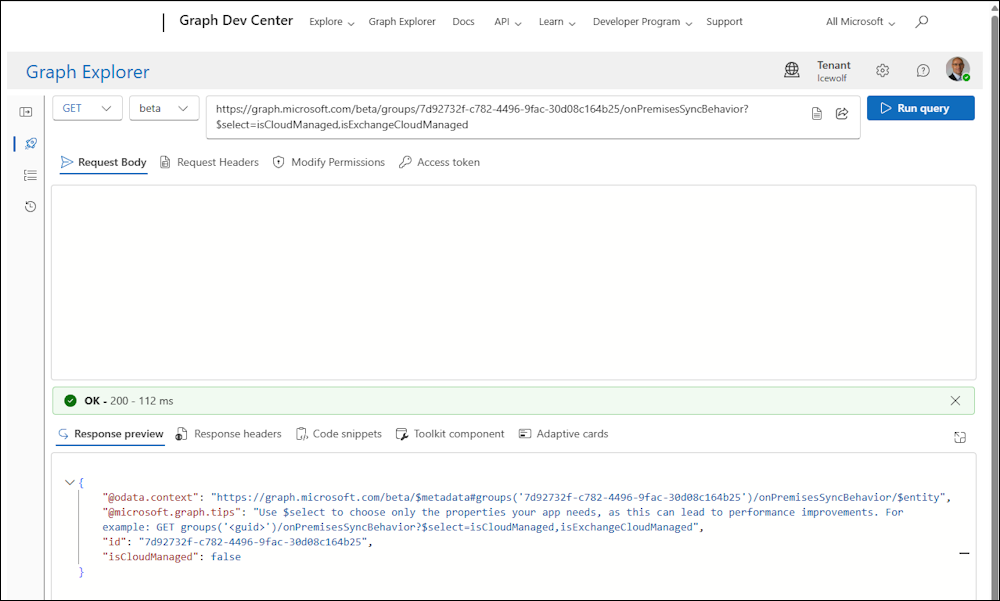1000x601 pixels.
Task: Open the signed-in user profile picture
Action: (957, 70)
